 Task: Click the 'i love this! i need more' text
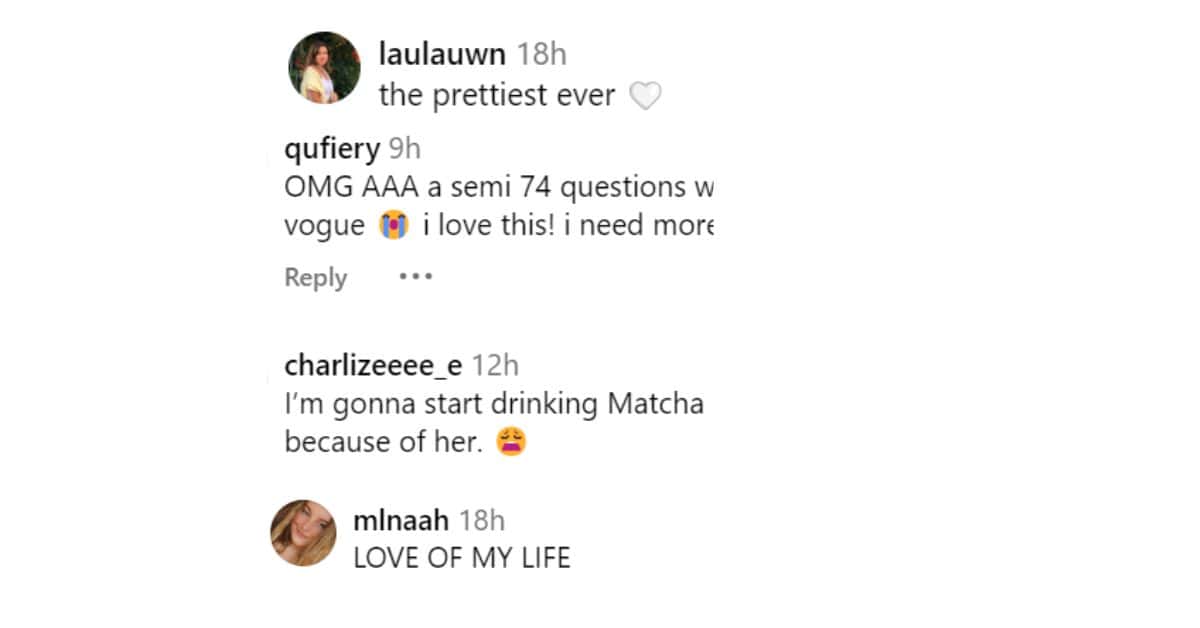566,226
